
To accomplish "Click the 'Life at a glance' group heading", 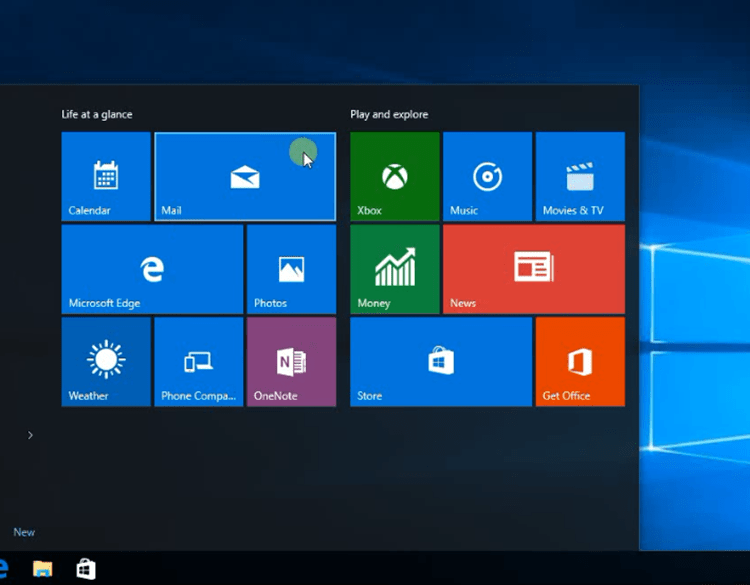I will pos(97,114).
